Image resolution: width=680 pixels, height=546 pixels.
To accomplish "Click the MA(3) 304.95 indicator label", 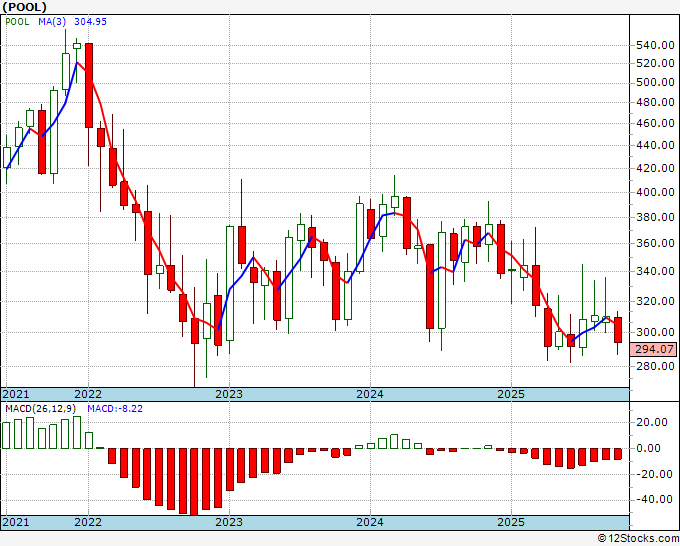I will 72,22.
